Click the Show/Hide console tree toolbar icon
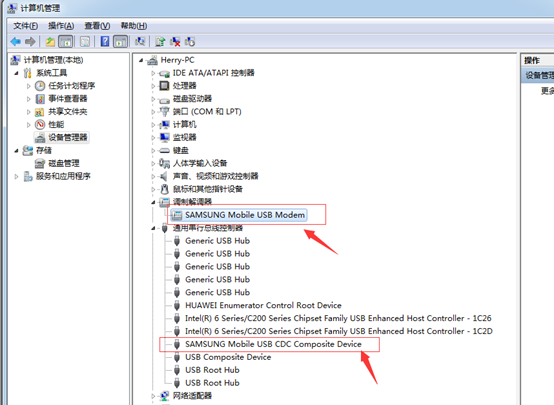 (x=66, y=42)
